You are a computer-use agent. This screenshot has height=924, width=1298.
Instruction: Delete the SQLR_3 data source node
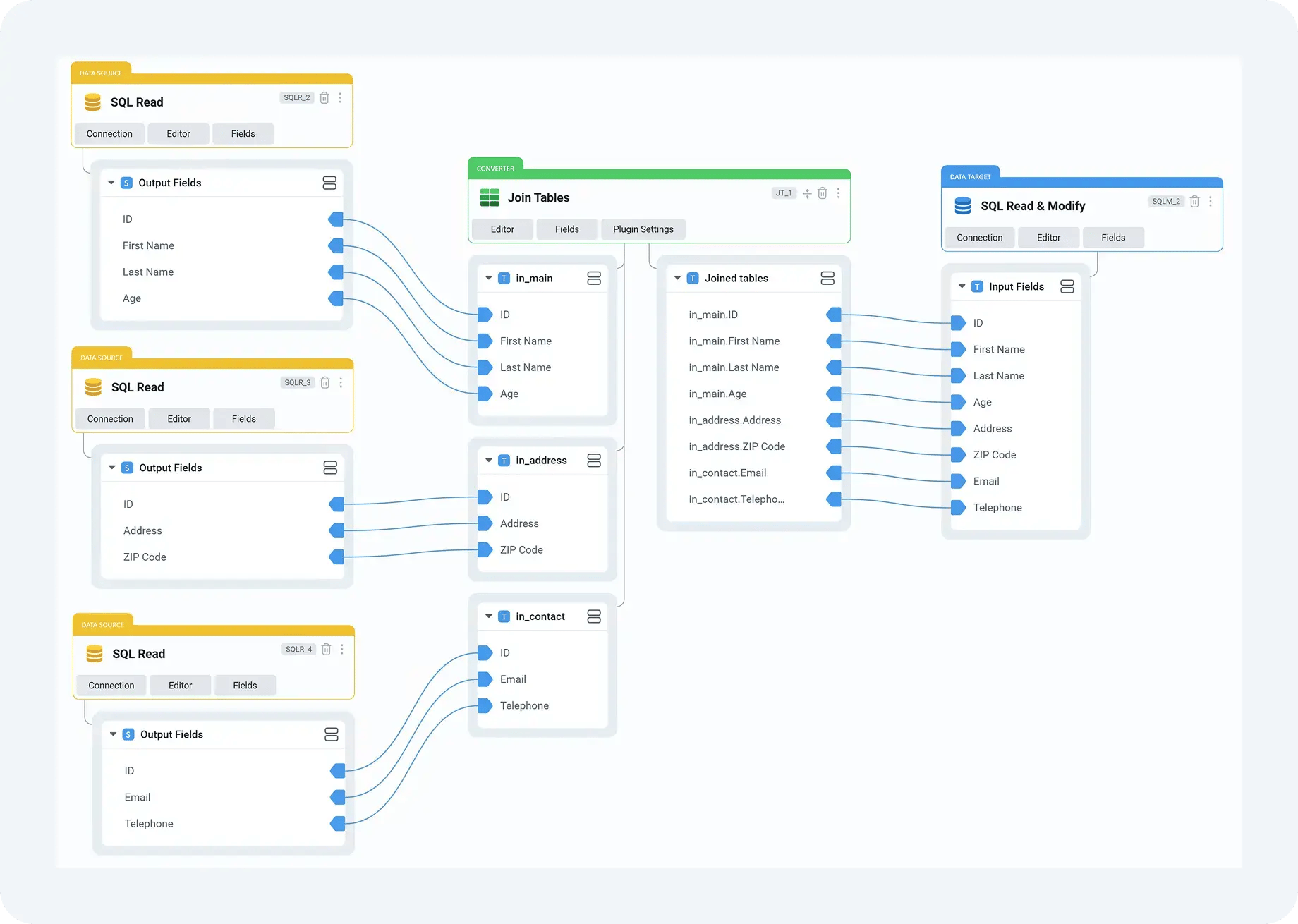pos(325,383)
